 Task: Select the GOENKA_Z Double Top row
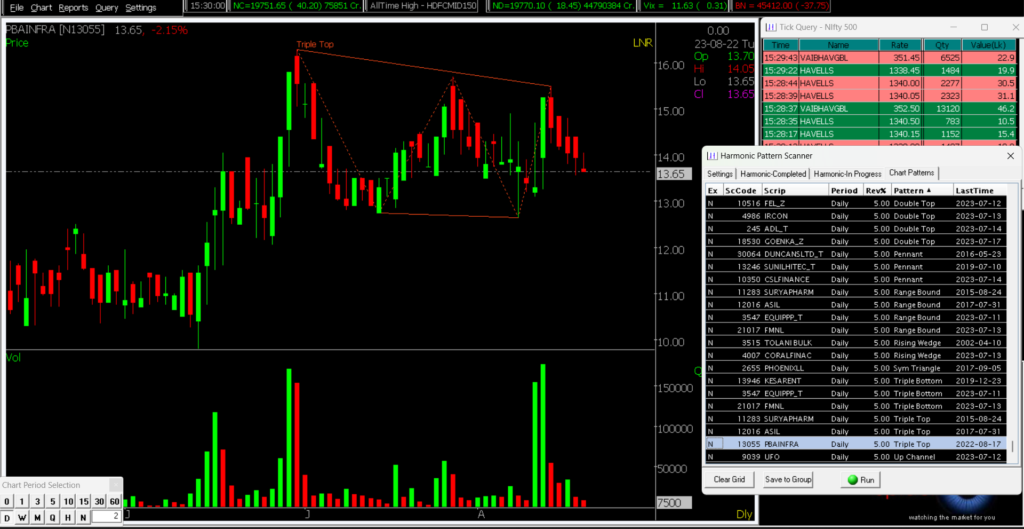coord(856,241)
